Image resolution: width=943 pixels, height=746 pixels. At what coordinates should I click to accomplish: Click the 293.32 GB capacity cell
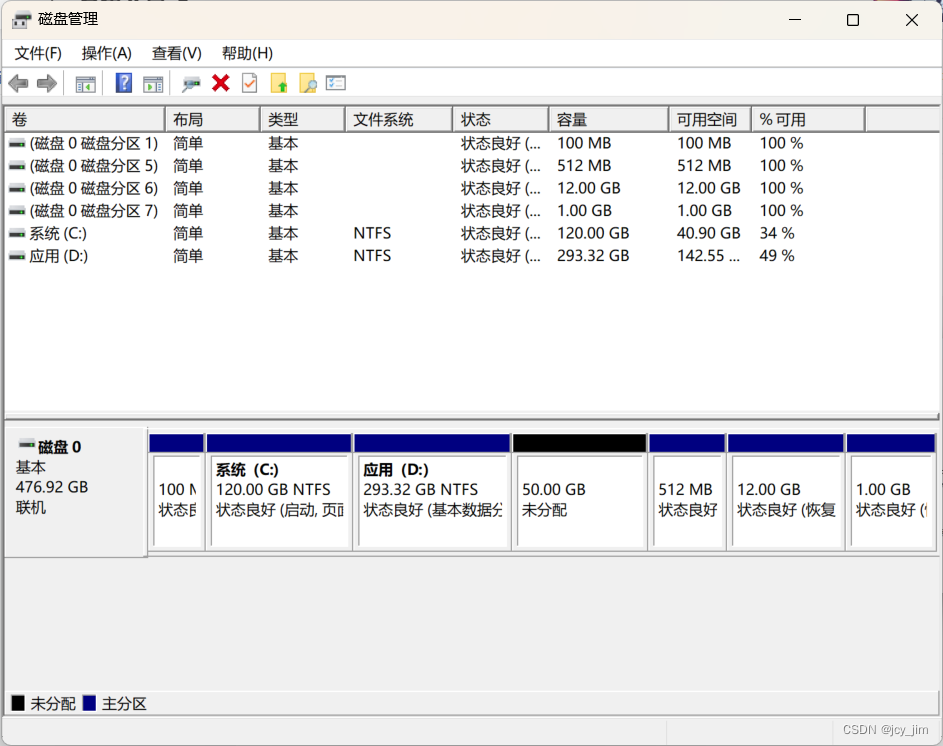pyautogui.click(x=593, y=256)
